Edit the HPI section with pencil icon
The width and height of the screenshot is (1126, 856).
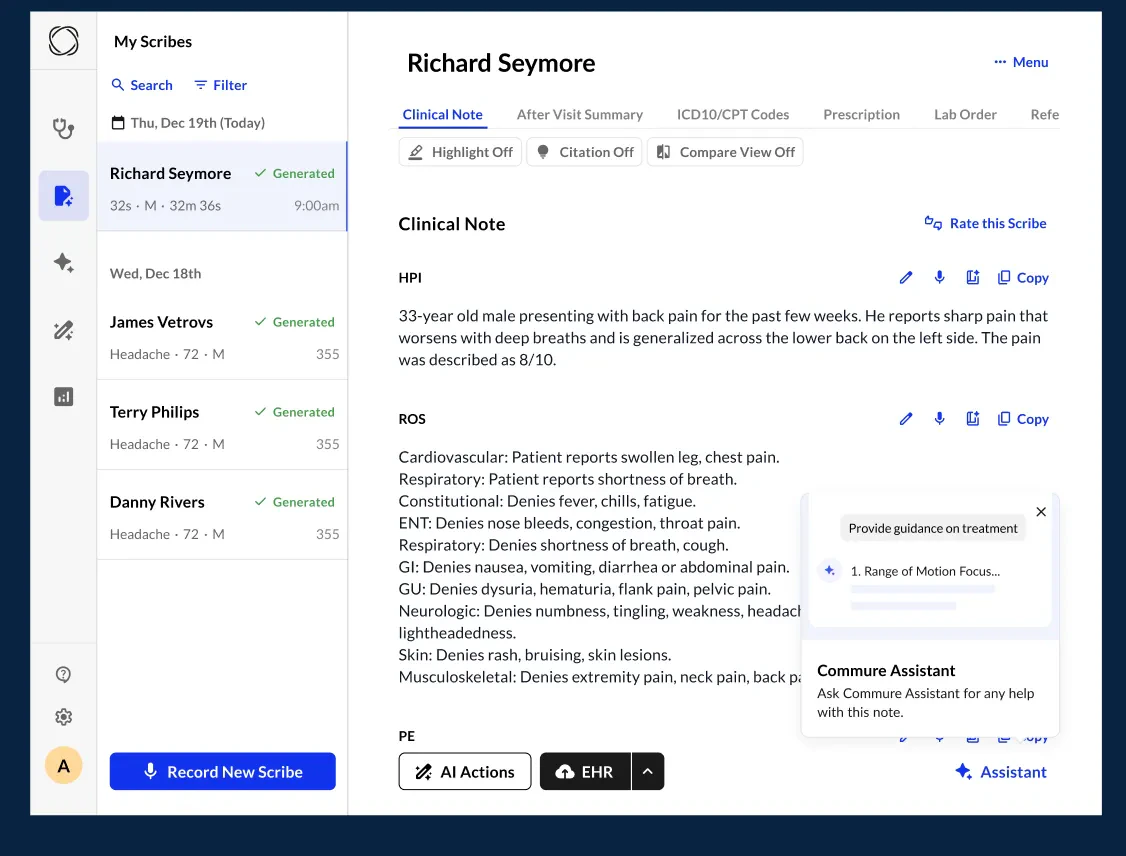906,277
